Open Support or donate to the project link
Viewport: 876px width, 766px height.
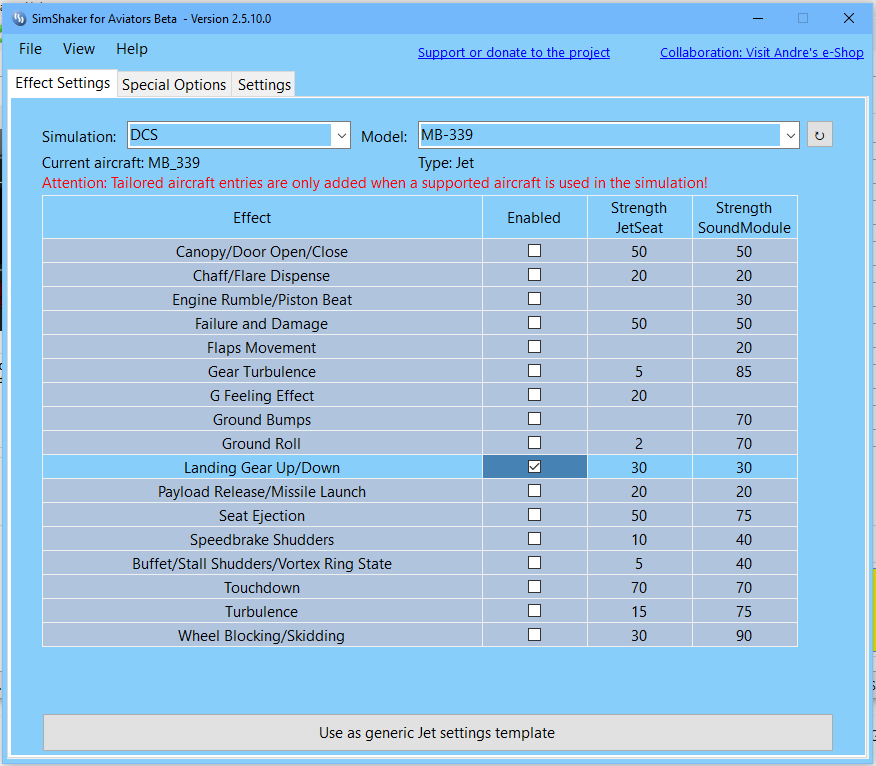point(514,53)
